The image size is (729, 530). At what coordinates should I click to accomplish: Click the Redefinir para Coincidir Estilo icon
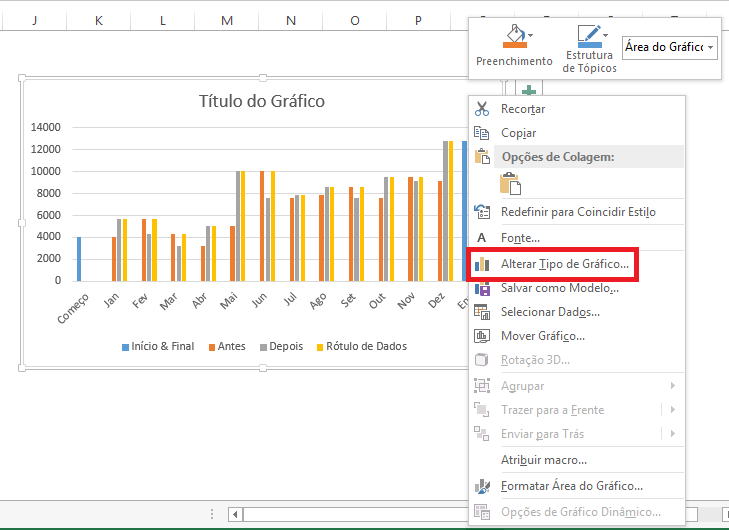pos(482,212)
